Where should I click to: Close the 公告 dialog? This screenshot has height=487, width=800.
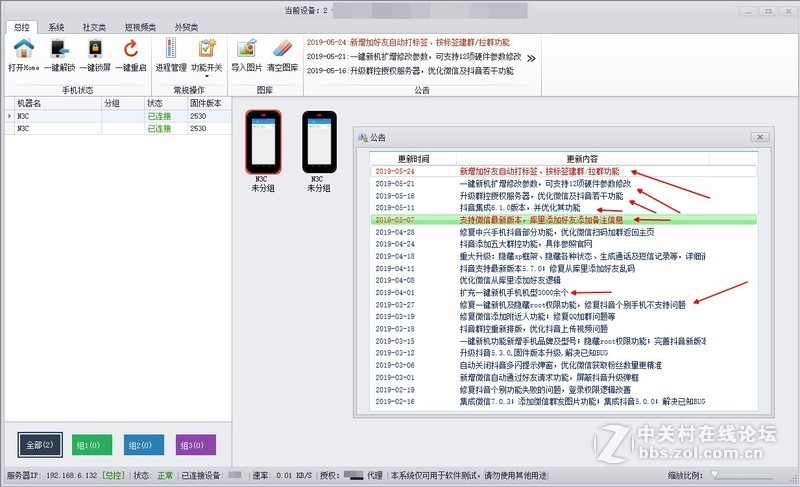760,137
